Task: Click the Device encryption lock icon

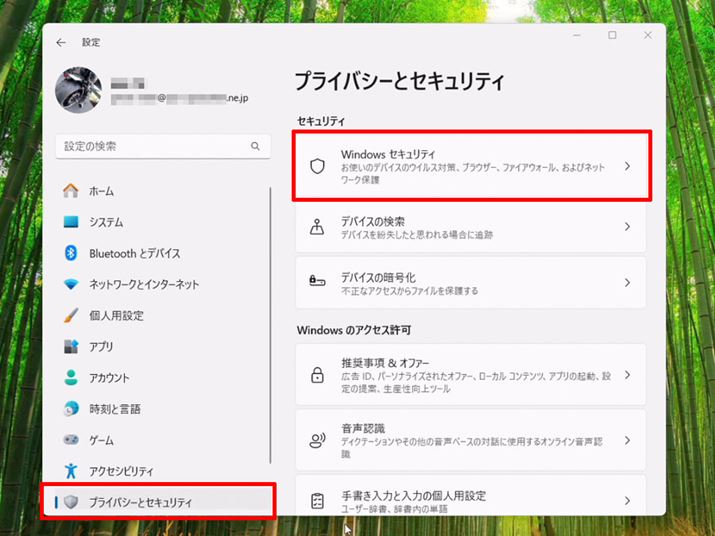Action: coord(317,283)
